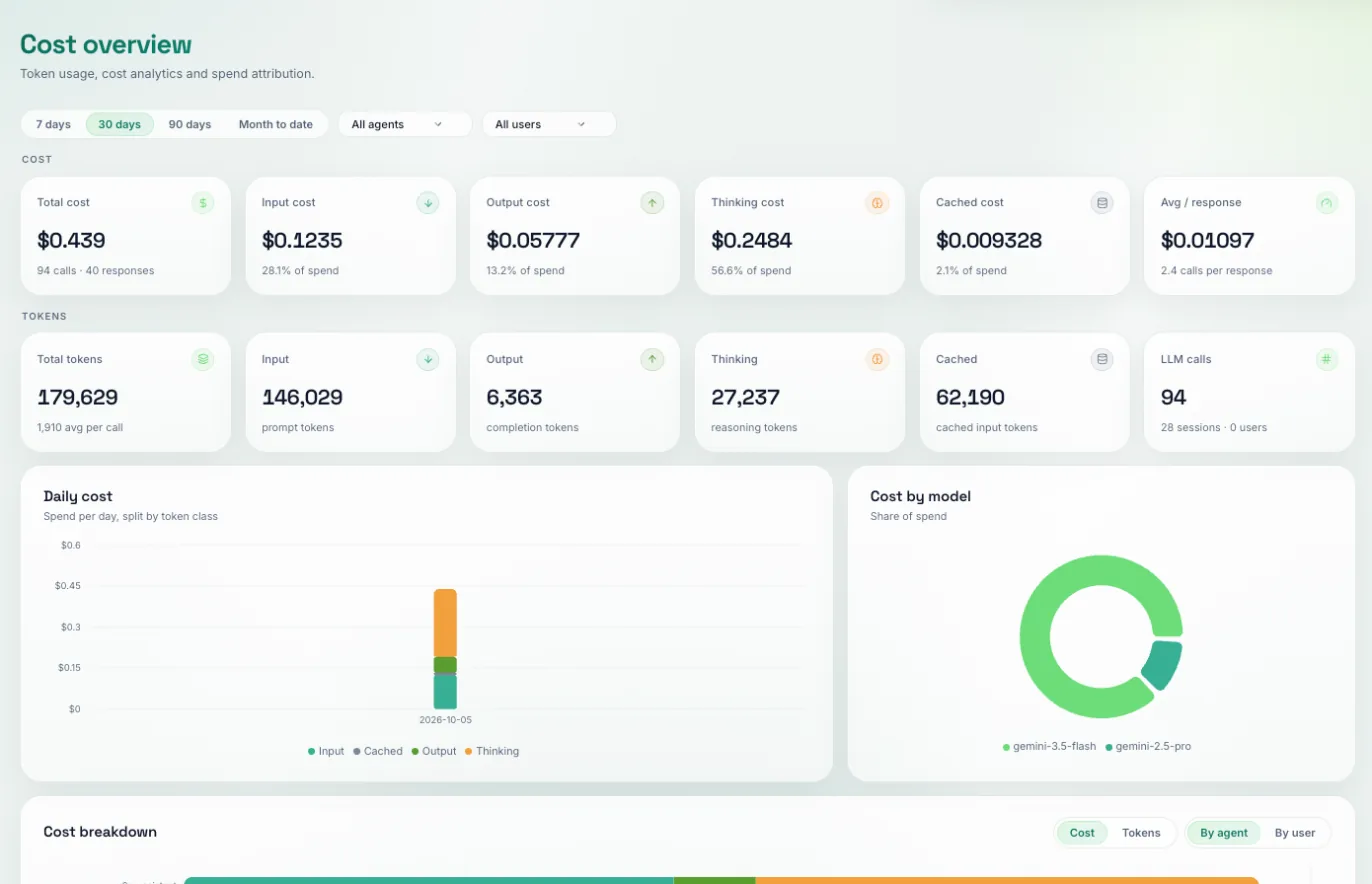Toggle Input series in Daily cost legend
The width and height of the screenshot is (1372, 884).
[x=326, y=751]
